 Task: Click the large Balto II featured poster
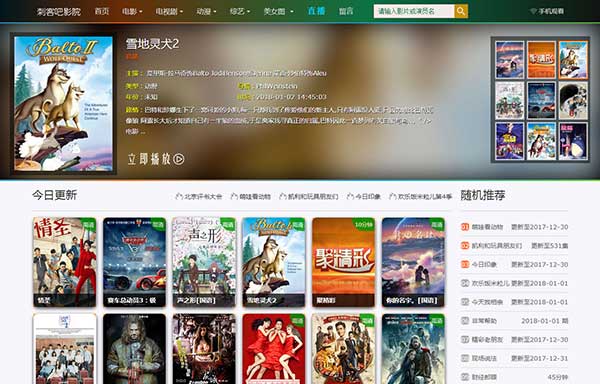[64, 104]
